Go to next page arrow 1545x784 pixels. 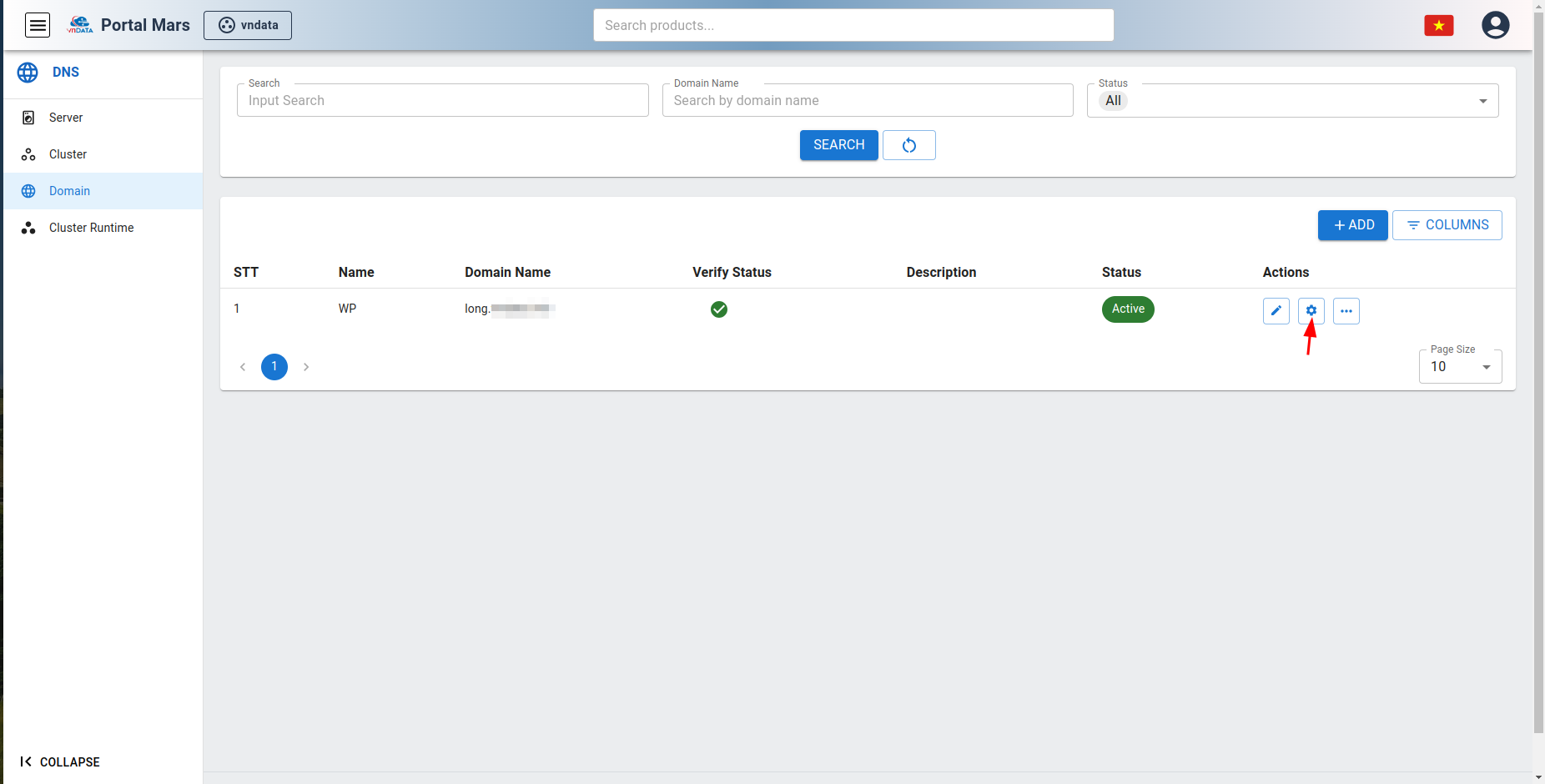[x=306, y=367]
